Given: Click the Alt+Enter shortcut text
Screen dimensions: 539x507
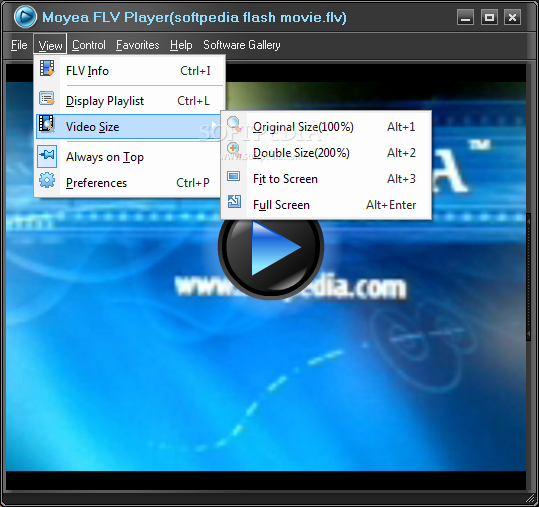Looking at the screenshot, I should click(x=391, y=205).
